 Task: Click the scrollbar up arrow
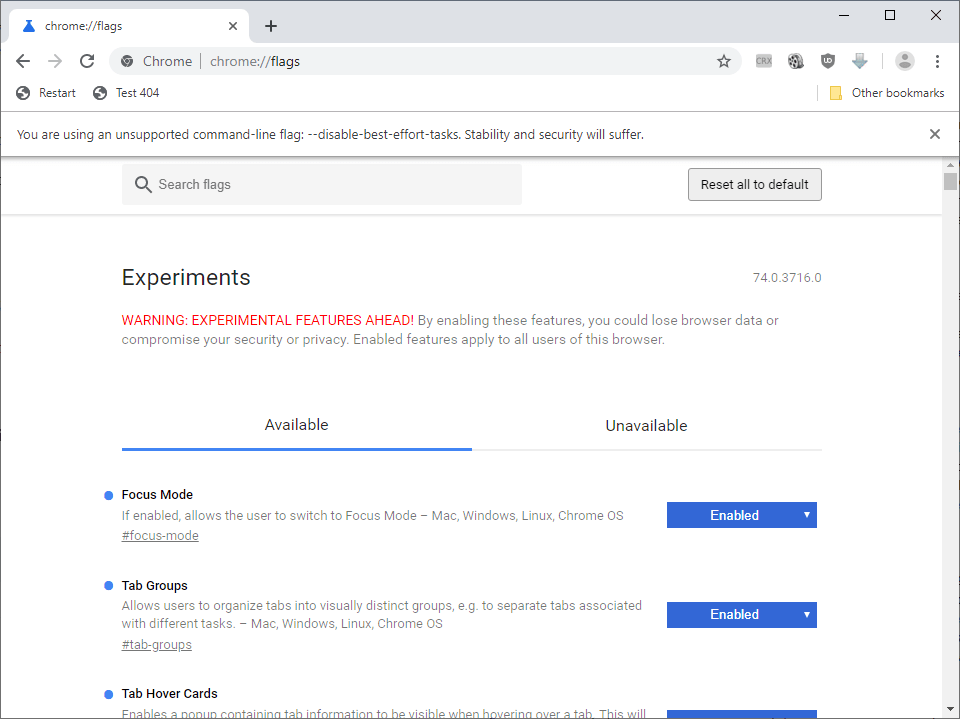tap(950, 165)
